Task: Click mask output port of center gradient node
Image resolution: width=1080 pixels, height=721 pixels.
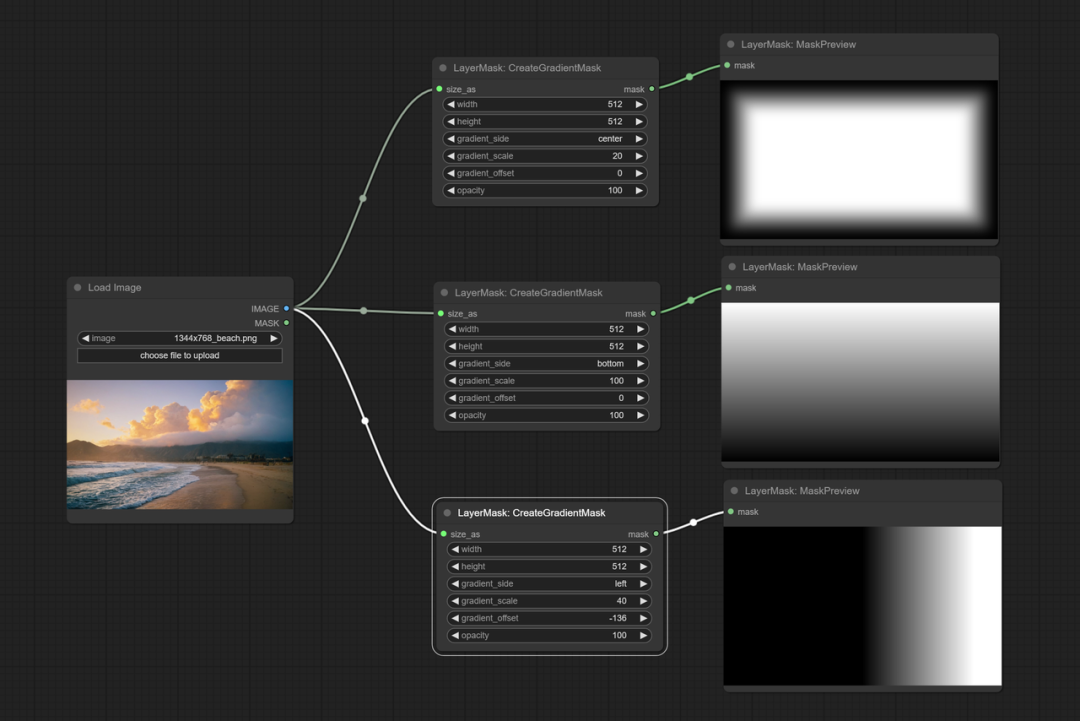Action: [652, 89]
